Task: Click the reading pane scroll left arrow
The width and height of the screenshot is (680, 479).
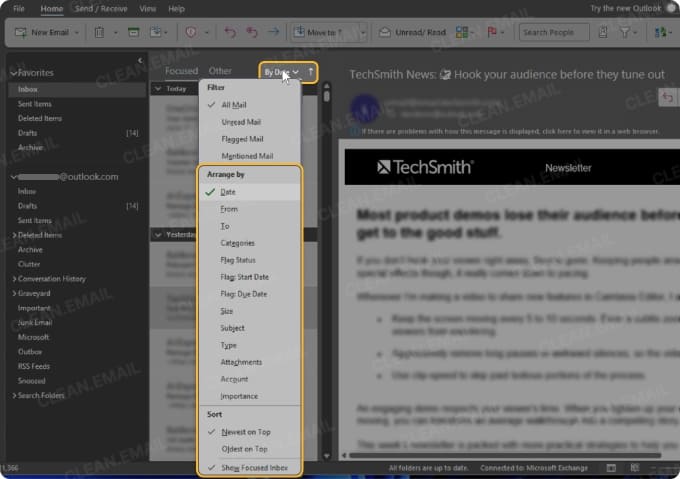Action: [x=344, y=456]
